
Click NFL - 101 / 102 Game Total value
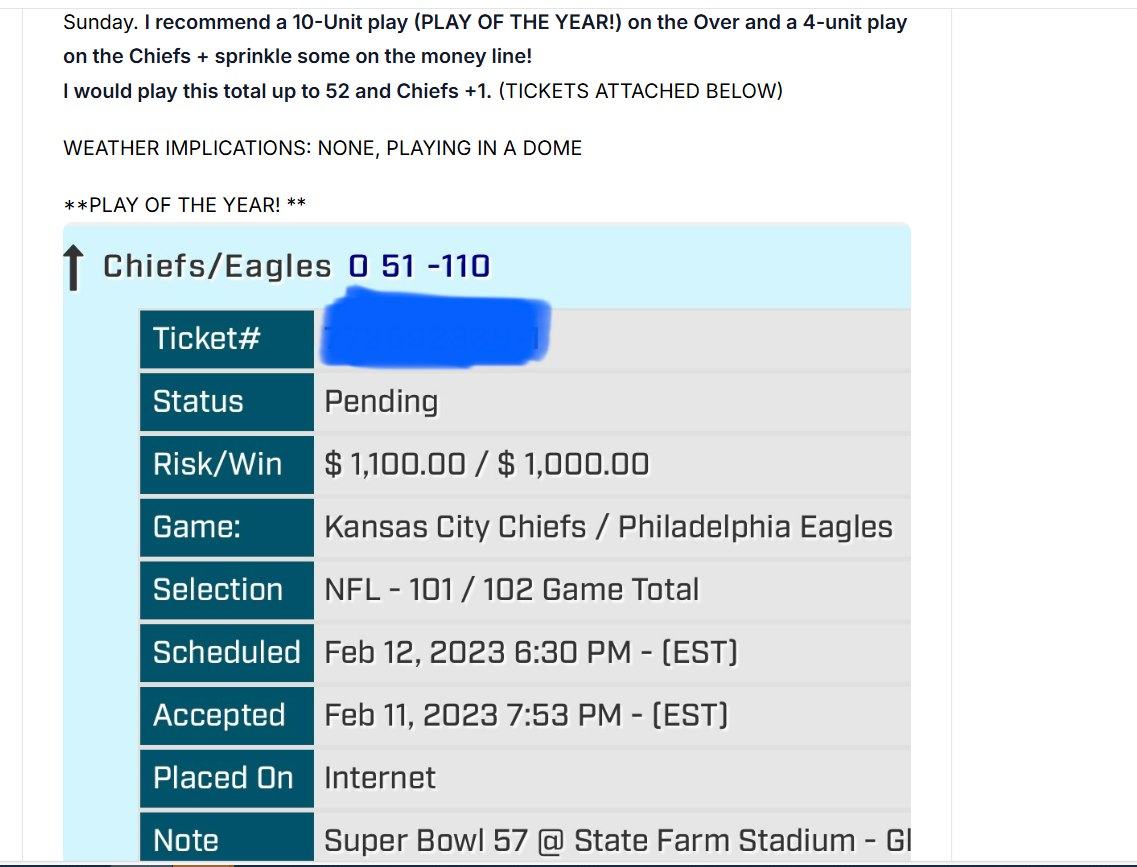(512, 590)
